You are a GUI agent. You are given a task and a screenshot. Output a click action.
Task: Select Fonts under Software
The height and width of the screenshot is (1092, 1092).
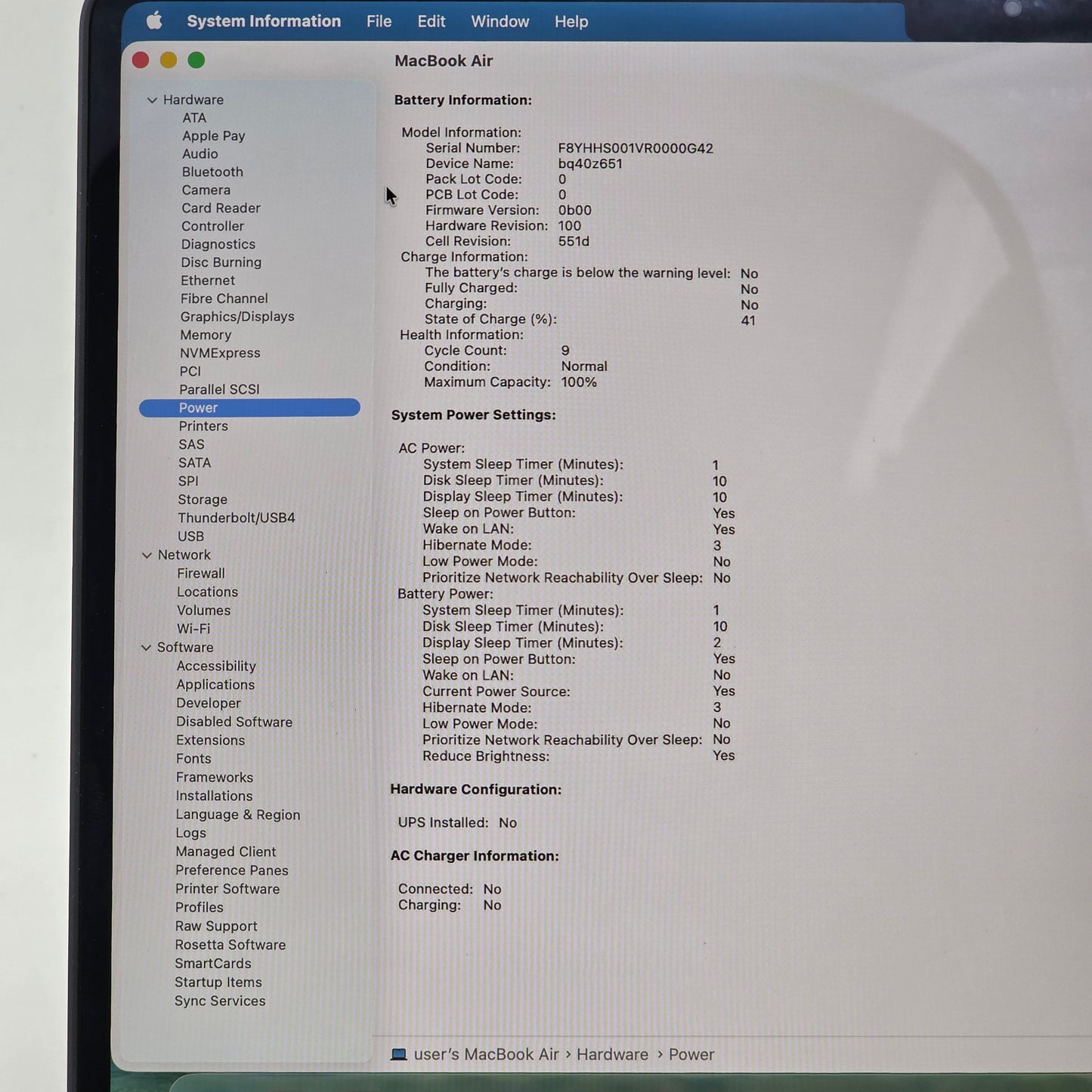[x=193, y=759]
